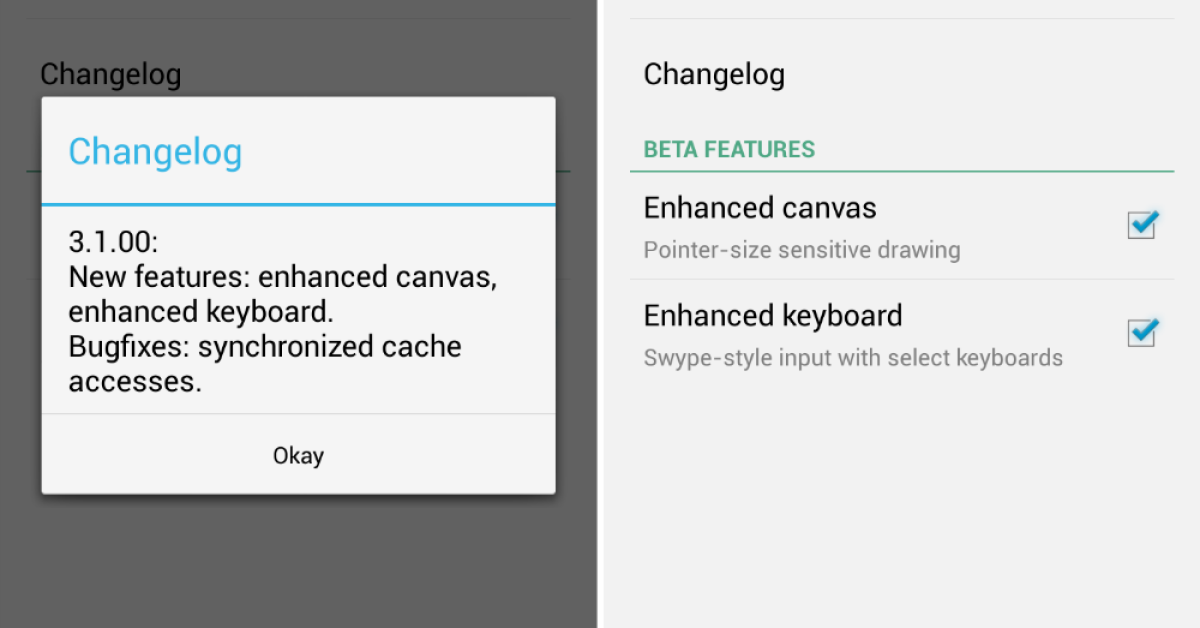Click the 'New features: enhanced canvas' line
Image resolution: width=1200 pixels, height=628 pixels.
tap(282, 277)
